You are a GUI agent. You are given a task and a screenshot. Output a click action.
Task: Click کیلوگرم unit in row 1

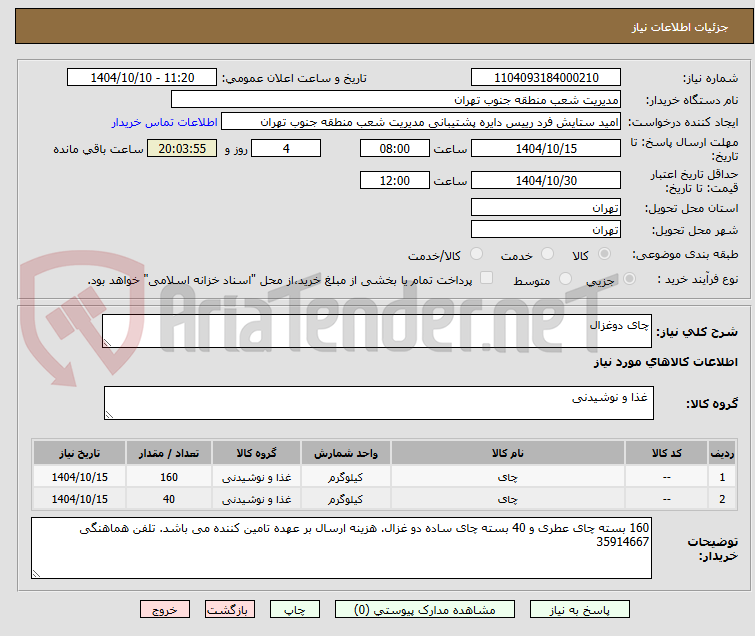point(346,477)
